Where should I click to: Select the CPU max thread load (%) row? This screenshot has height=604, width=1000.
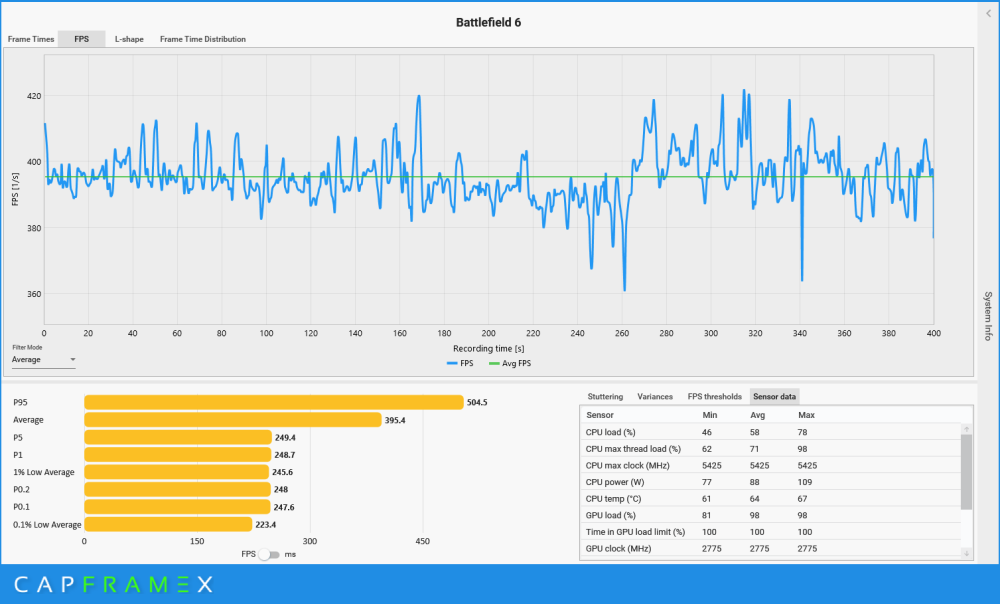point(770,449)
